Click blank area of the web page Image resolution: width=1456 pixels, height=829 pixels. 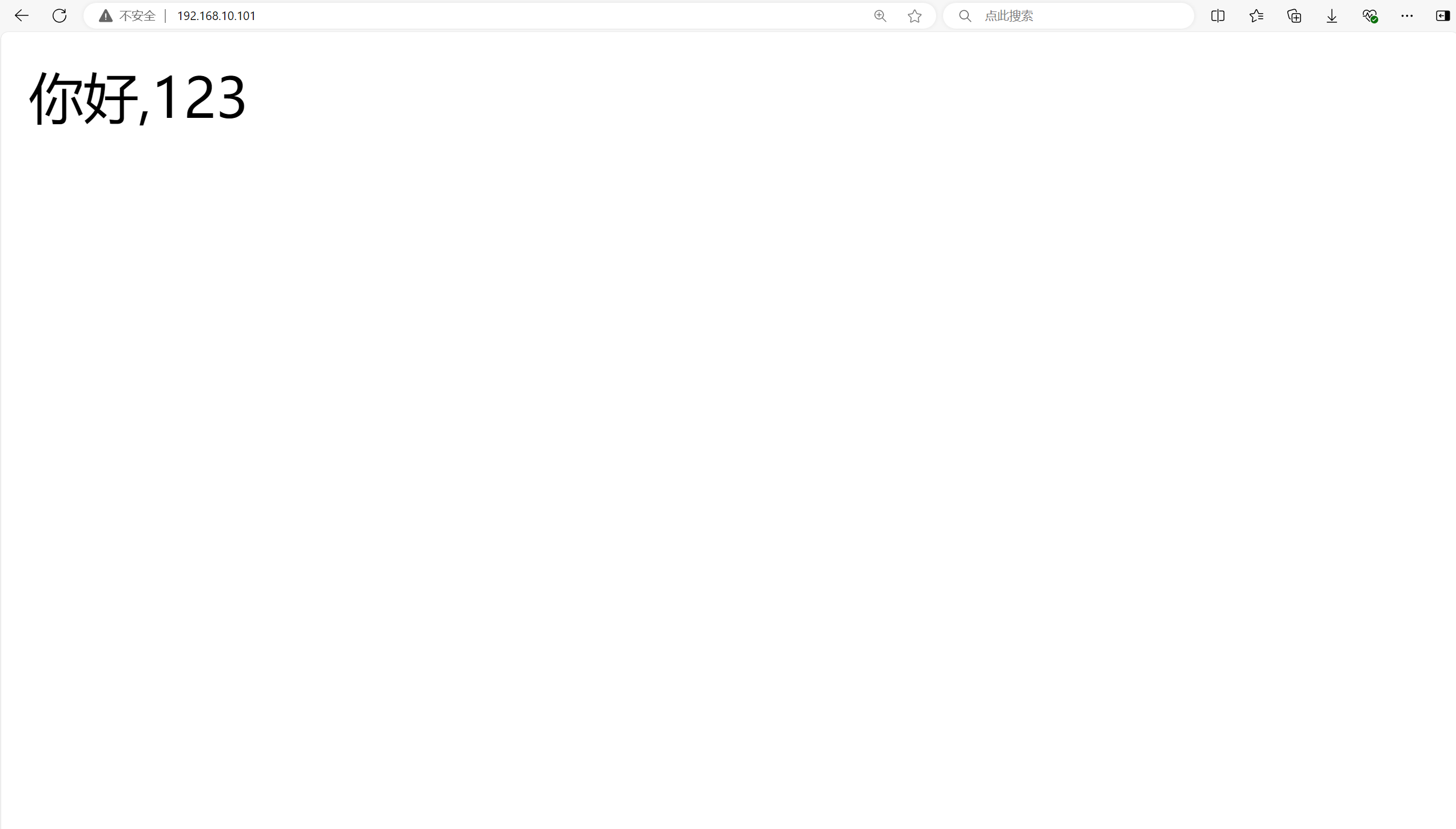pyautogui.click(x=726, y=458)
